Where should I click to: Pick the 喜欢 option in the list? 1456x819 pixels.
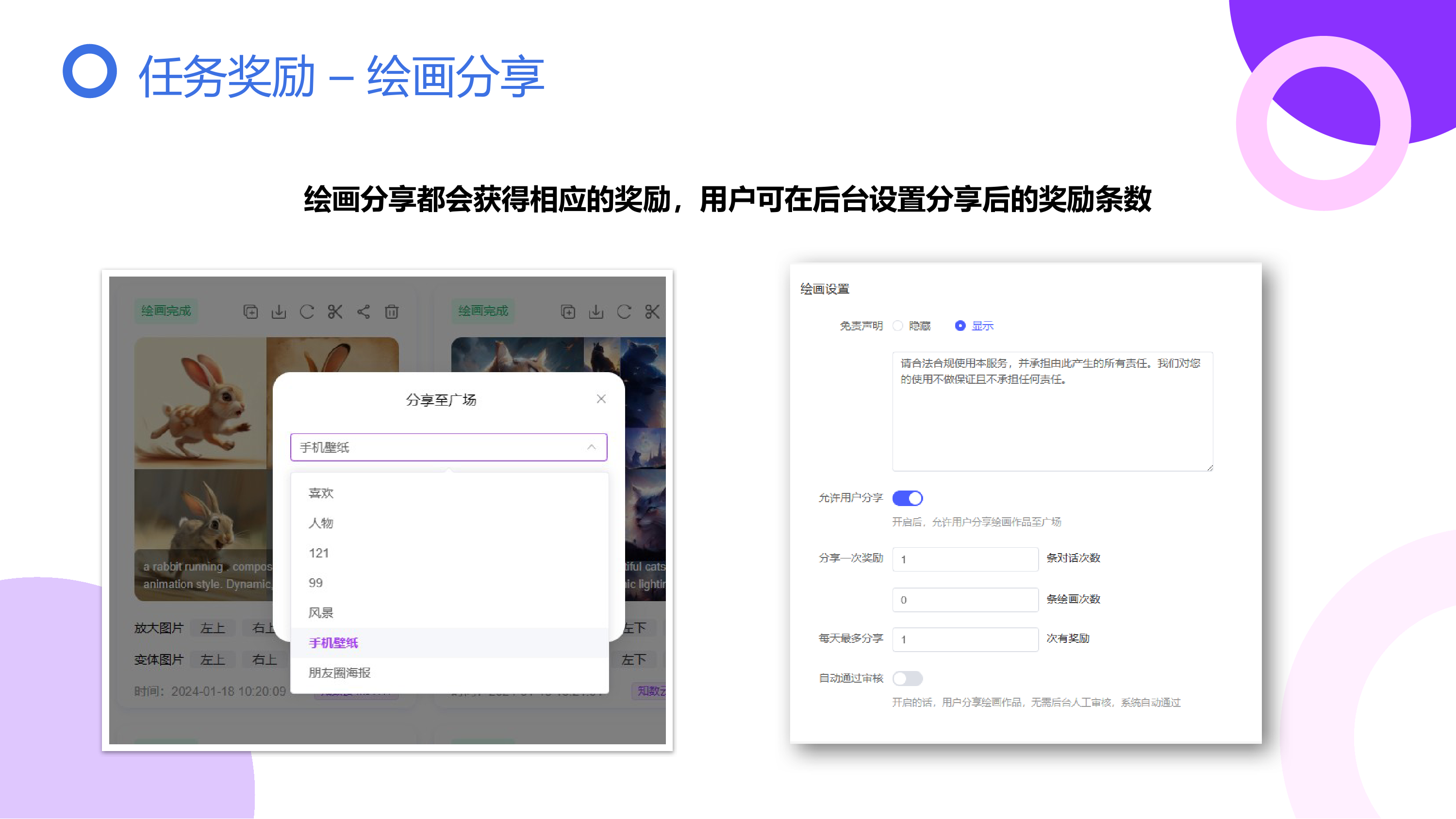(321, 493)
